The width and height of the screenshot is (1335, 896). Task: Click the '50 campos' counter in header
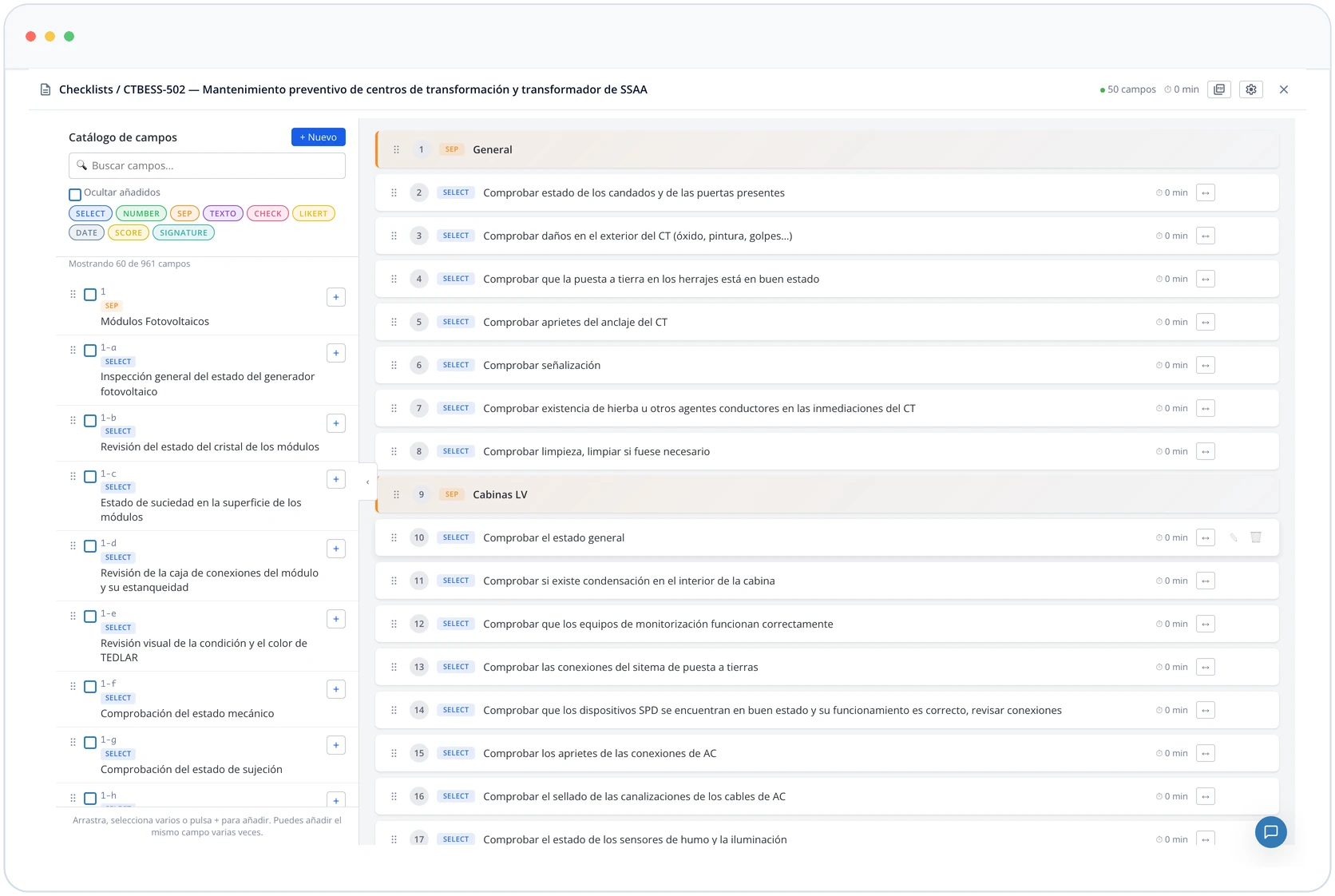(1127, 89)
